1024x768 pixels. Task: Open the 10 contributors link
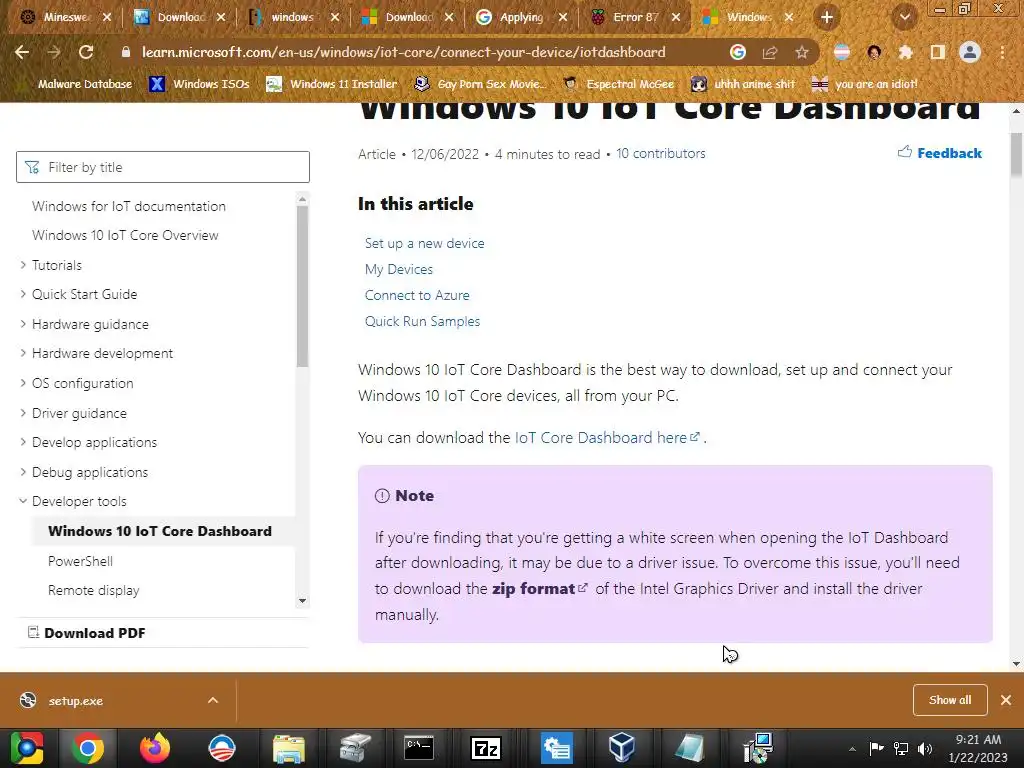point(661,153)
